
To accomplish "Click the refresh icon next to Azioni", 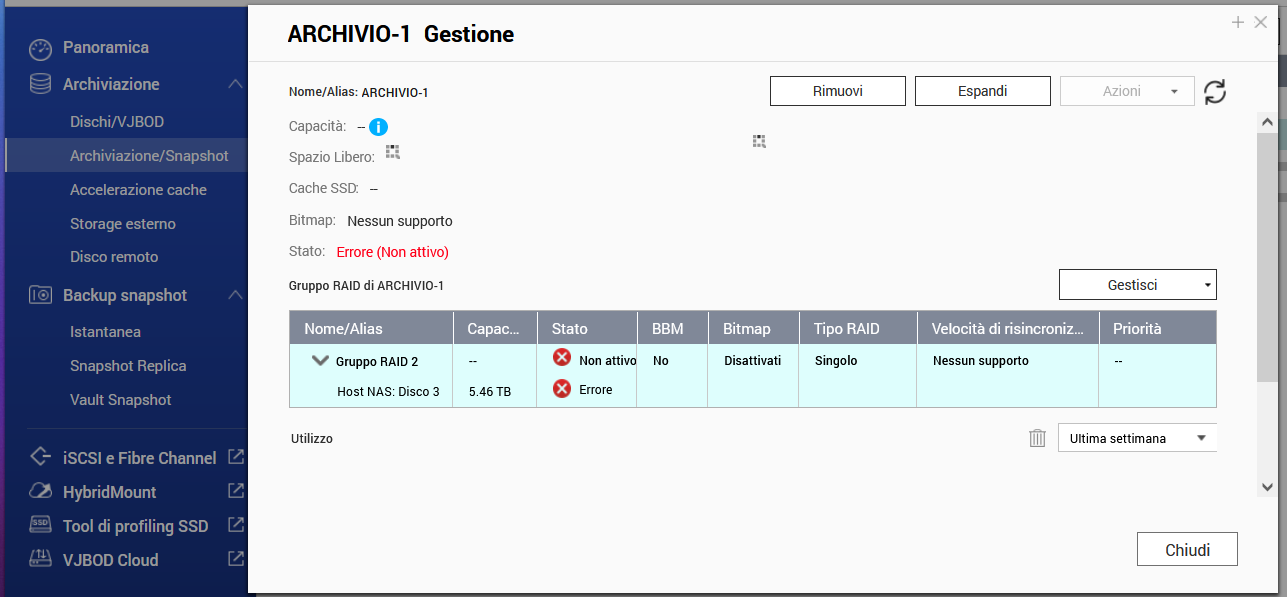I will (x=1215, y=92).
